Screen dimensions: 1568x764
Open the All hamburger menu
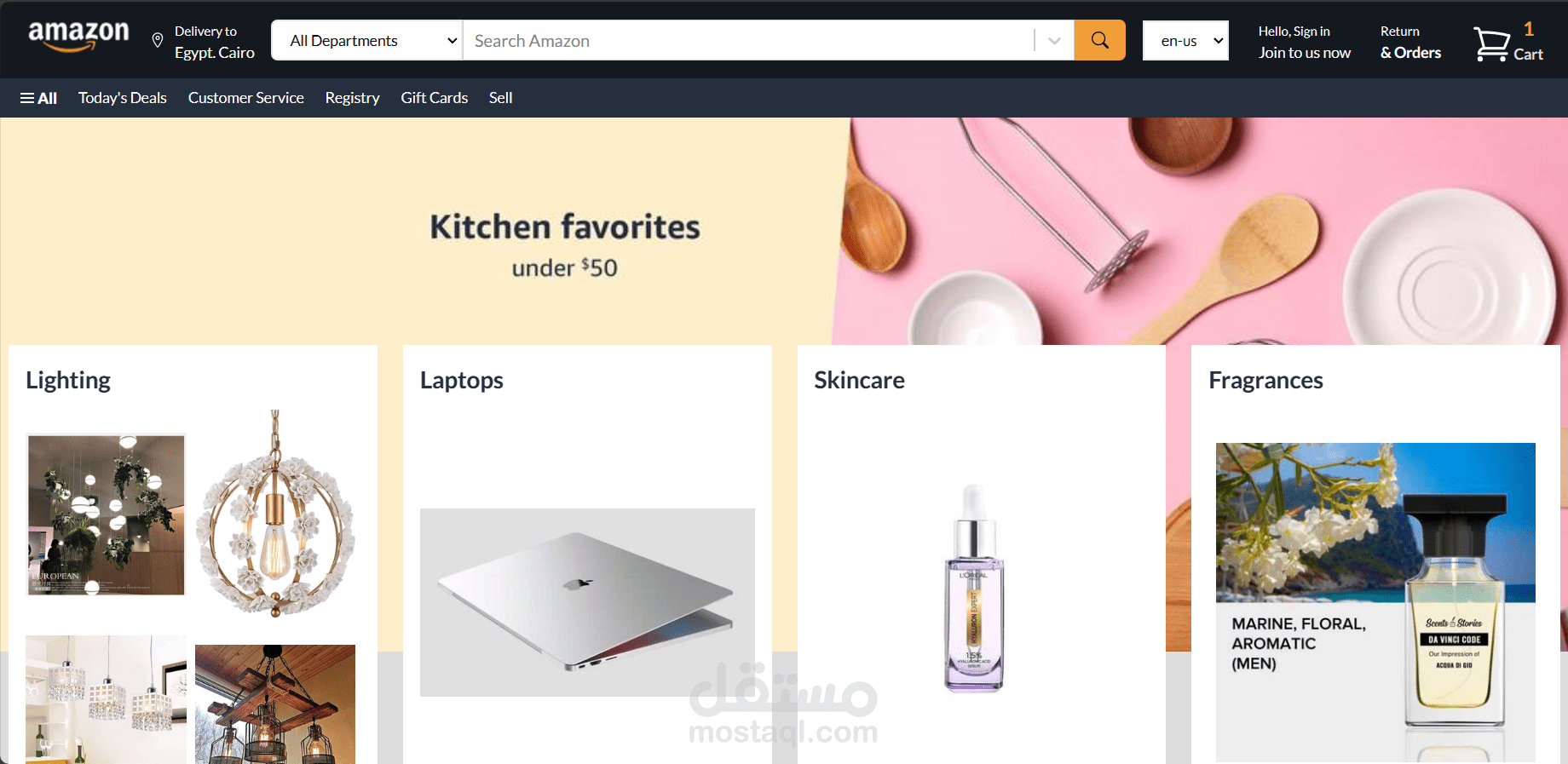[x=38, y=98]
